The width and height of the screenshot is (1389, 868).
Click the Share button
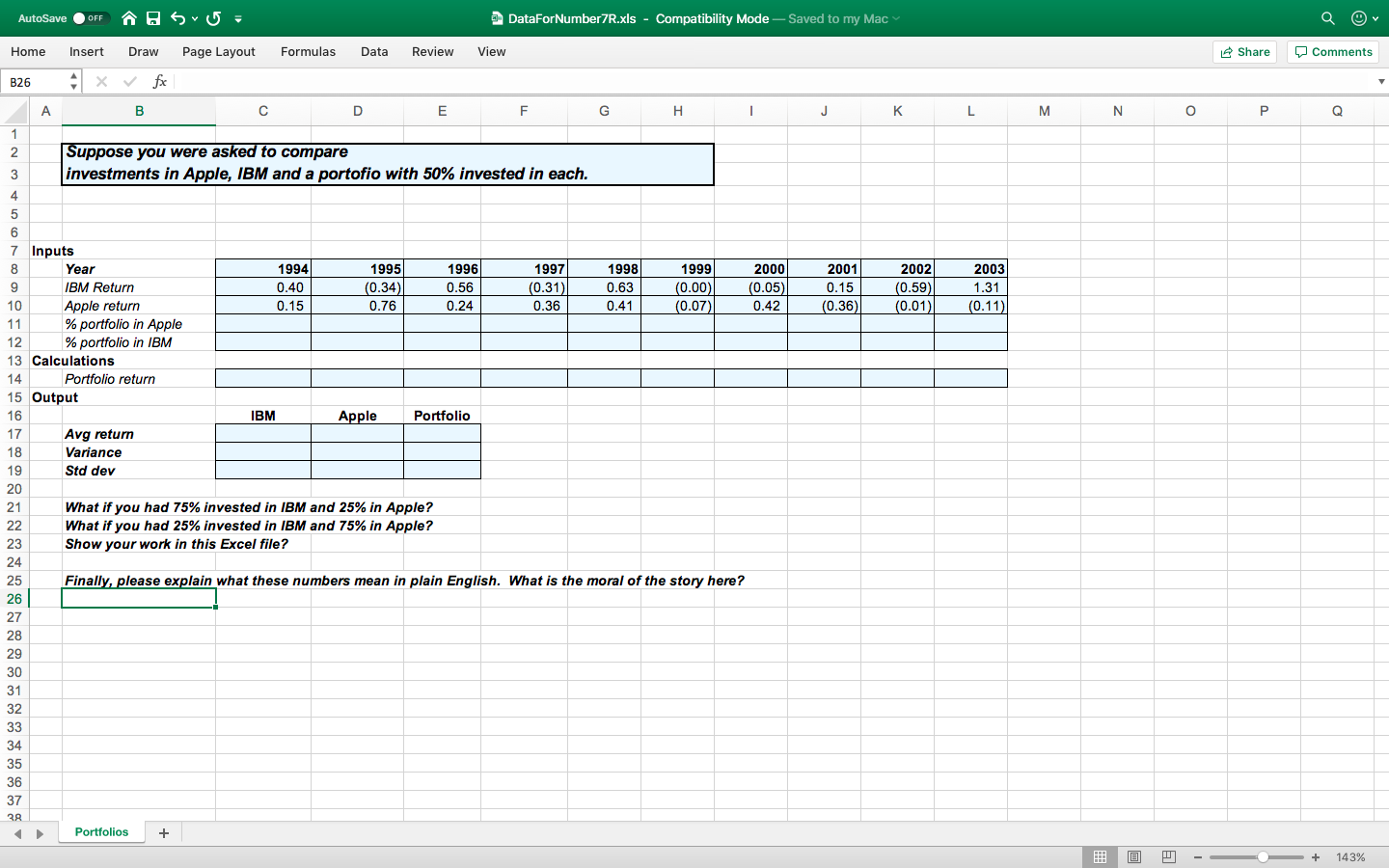(1244, 52)
